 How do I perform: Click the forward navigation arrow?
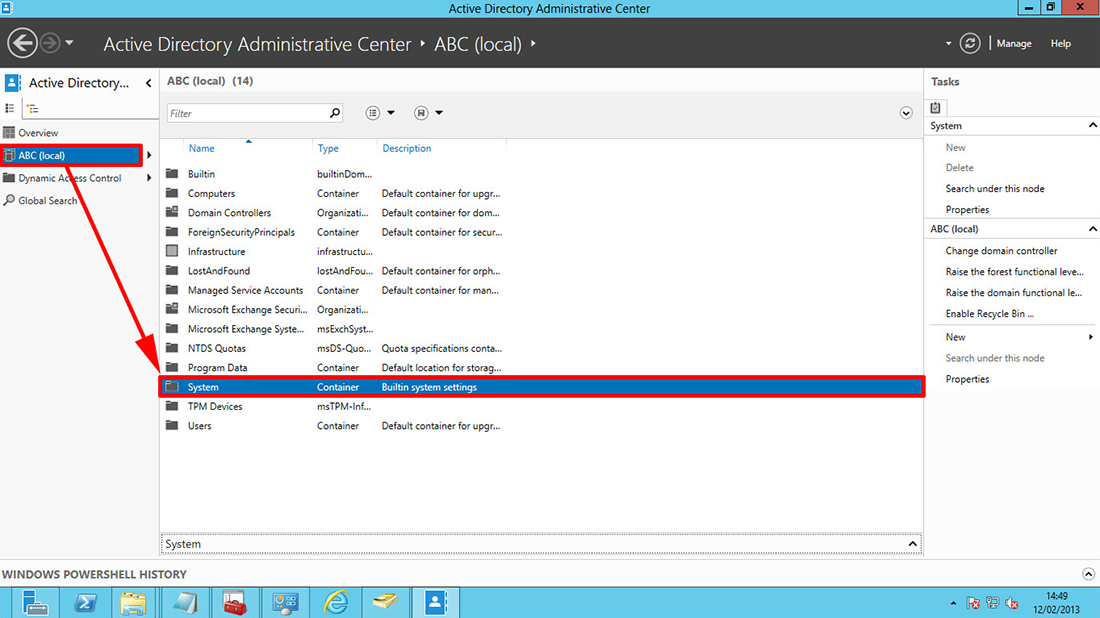tap(50, 43)
